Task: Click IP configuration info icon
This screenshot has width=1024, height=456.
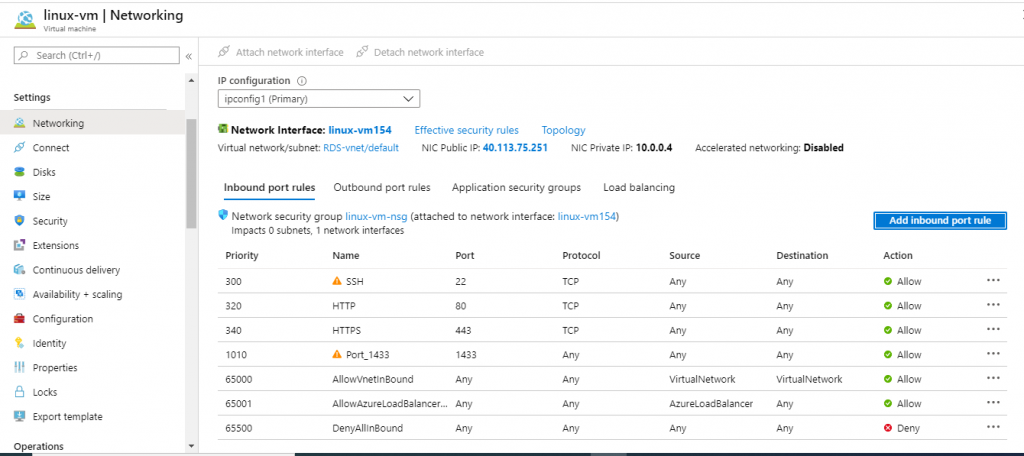Action: (x=301, y=81)
